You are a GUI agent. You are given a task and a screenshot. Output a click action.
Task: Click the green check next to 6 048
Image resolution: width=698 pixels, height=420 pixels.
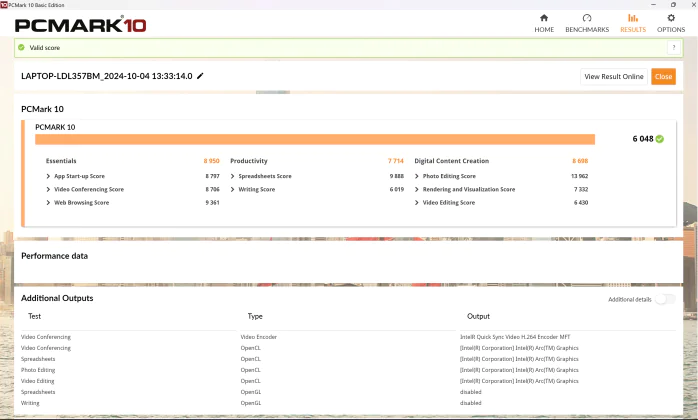click(660, 139)
